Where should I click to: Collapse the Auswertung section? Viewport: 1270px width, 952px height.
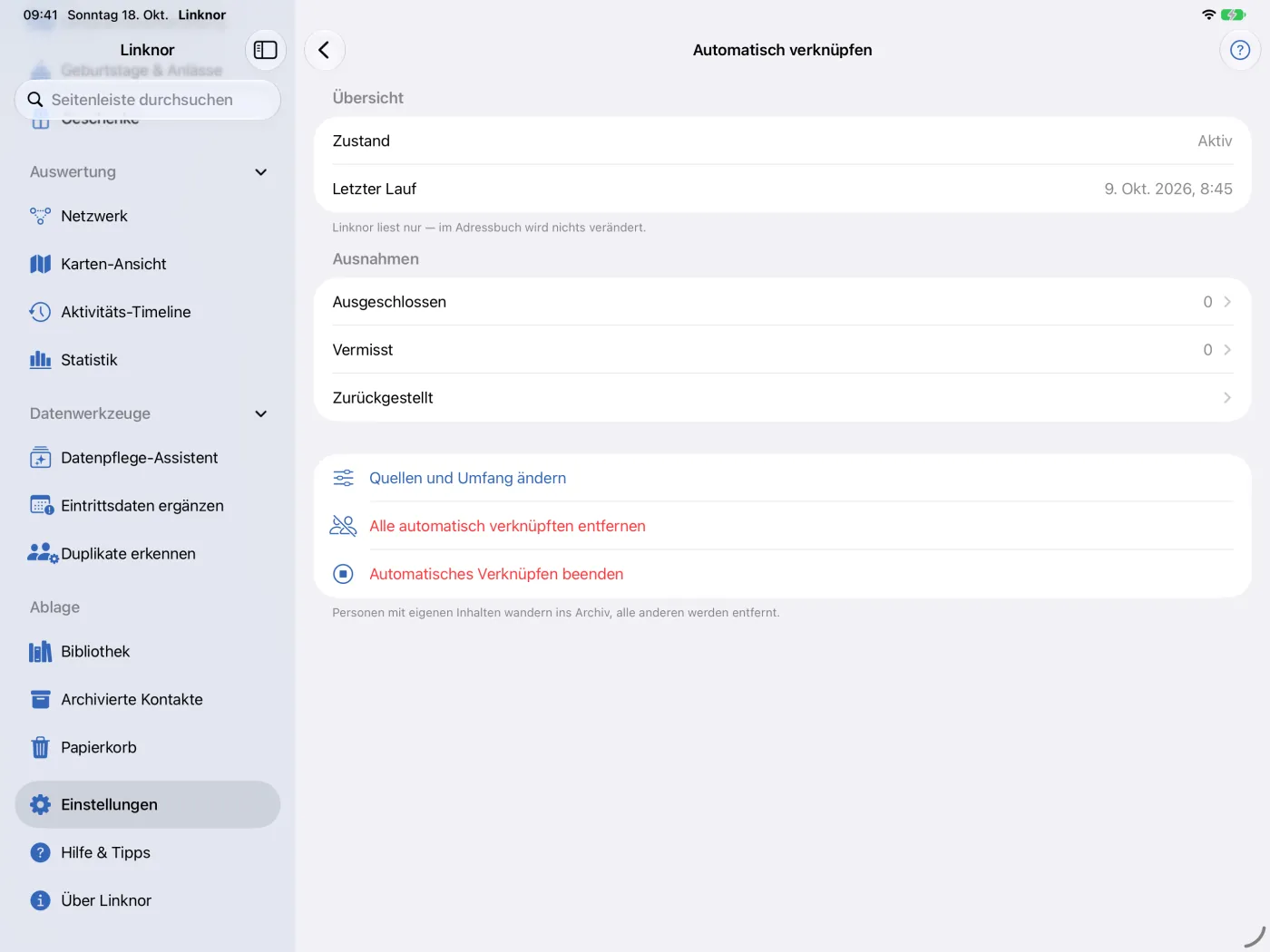(x=260, y=172)
